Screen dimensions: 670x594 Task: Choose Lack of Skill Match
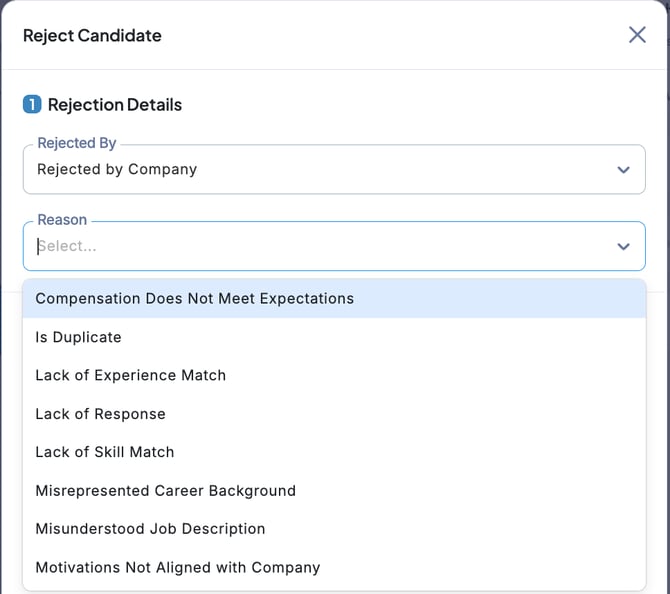(105, 452)
